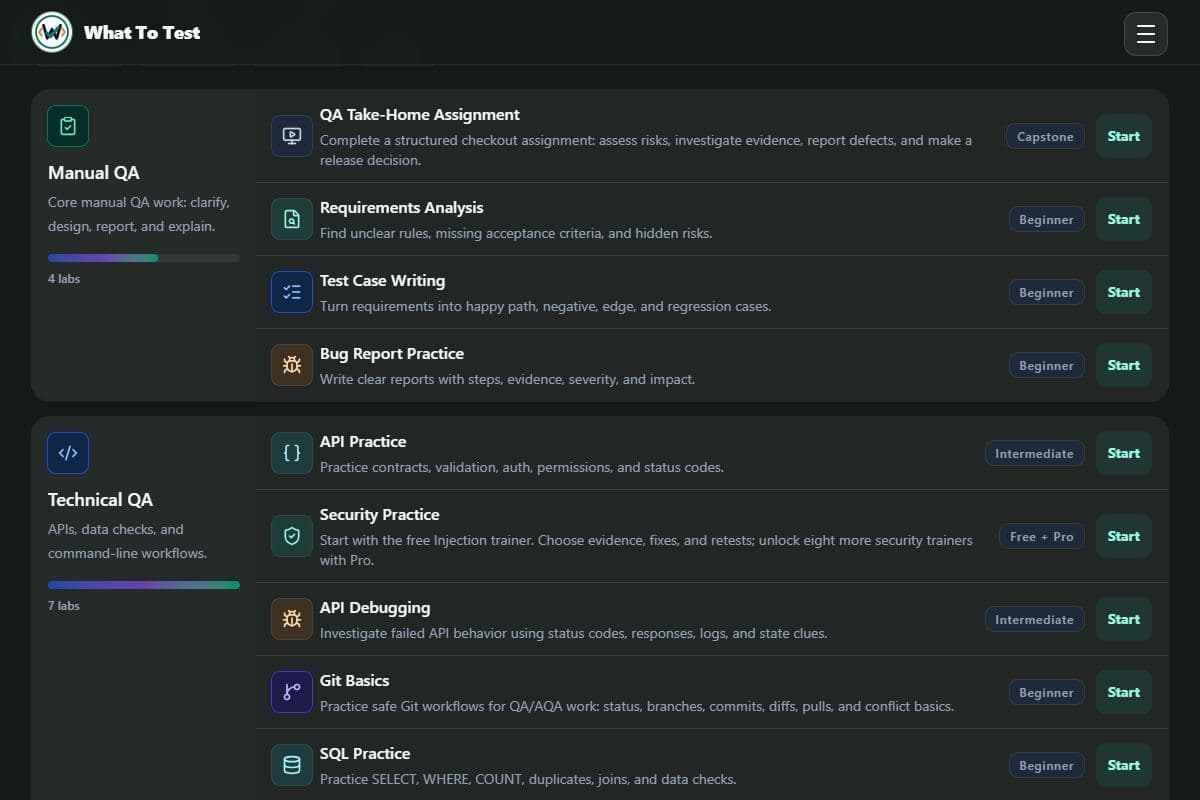Open the hamburger menu button
Image resolution: width=1200 pixels, height=800 pixels.
pyautogui.click(x=1145, y=34)
